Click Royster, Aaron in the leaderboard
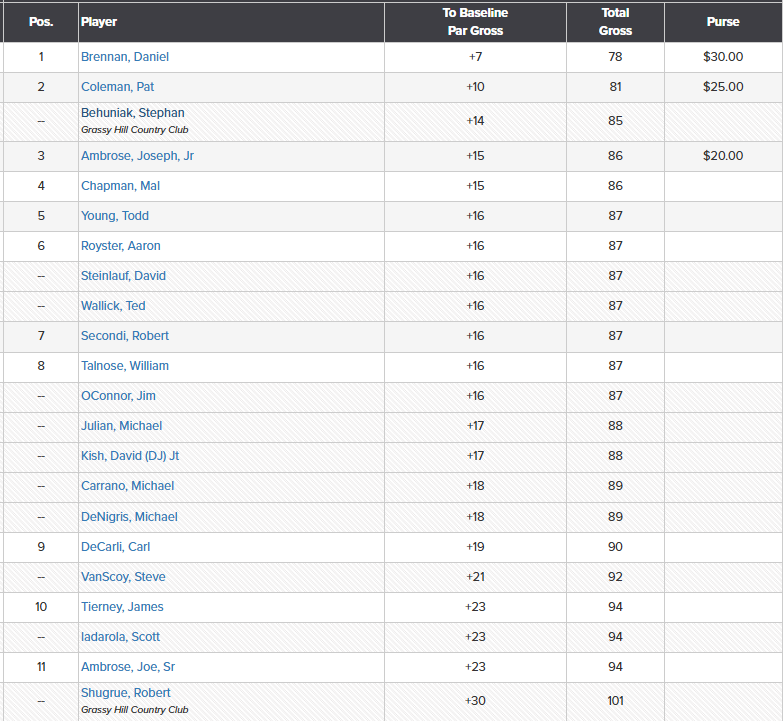The width and height of the screenshot is (784, 721). pyautogui.click(x=120, y=246)
